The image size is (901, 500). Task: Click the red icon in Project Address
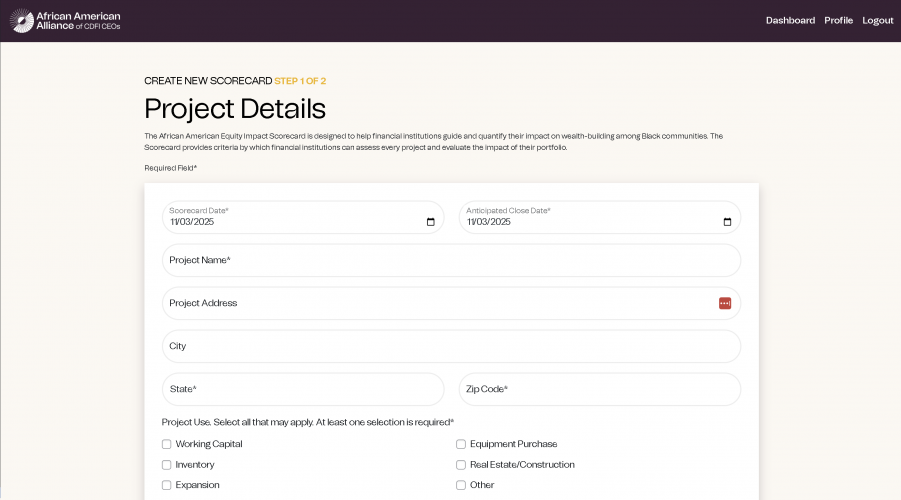725,303
